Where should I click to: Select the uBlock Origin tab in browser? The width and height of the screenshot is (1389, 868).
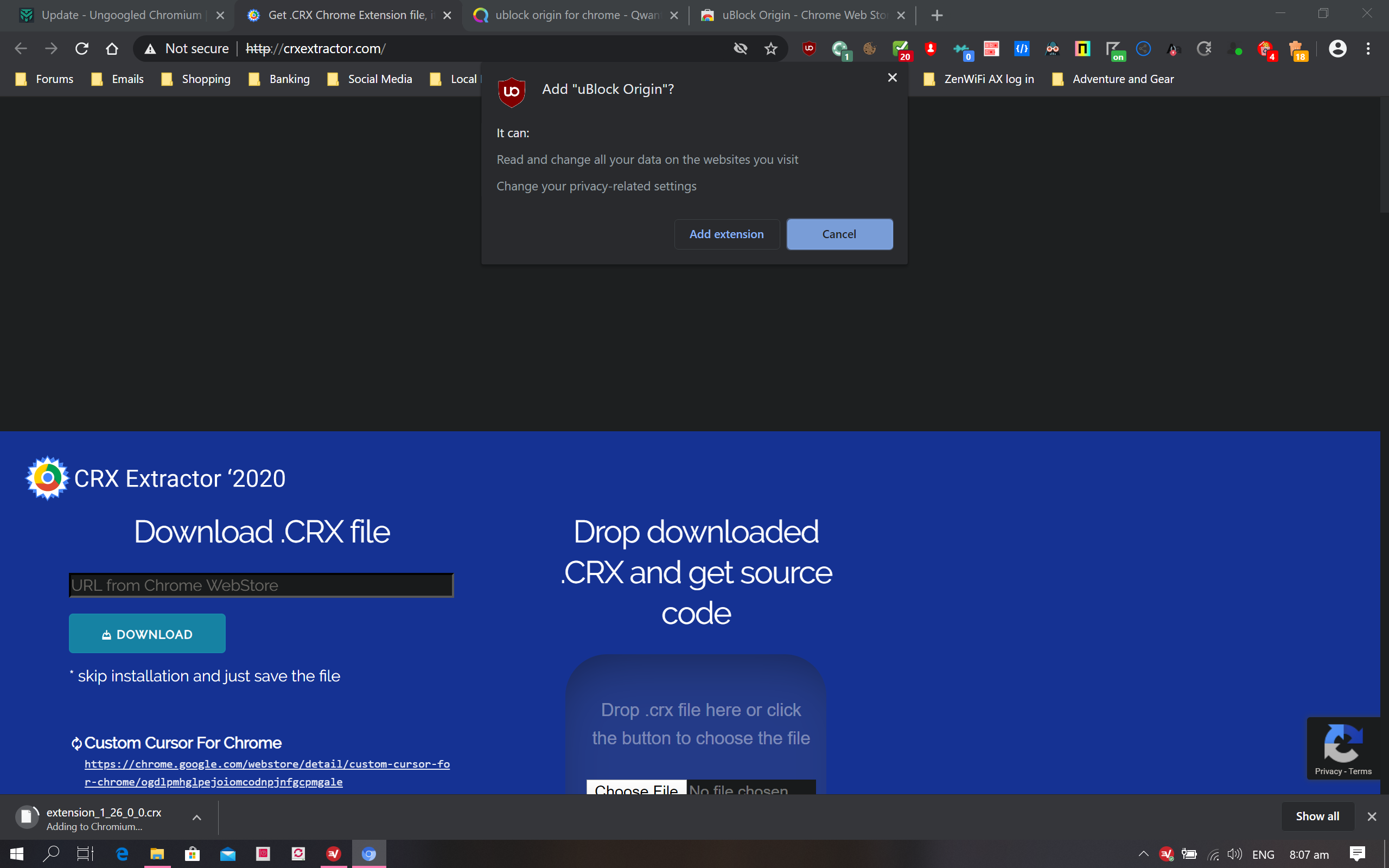click(800, 15)
